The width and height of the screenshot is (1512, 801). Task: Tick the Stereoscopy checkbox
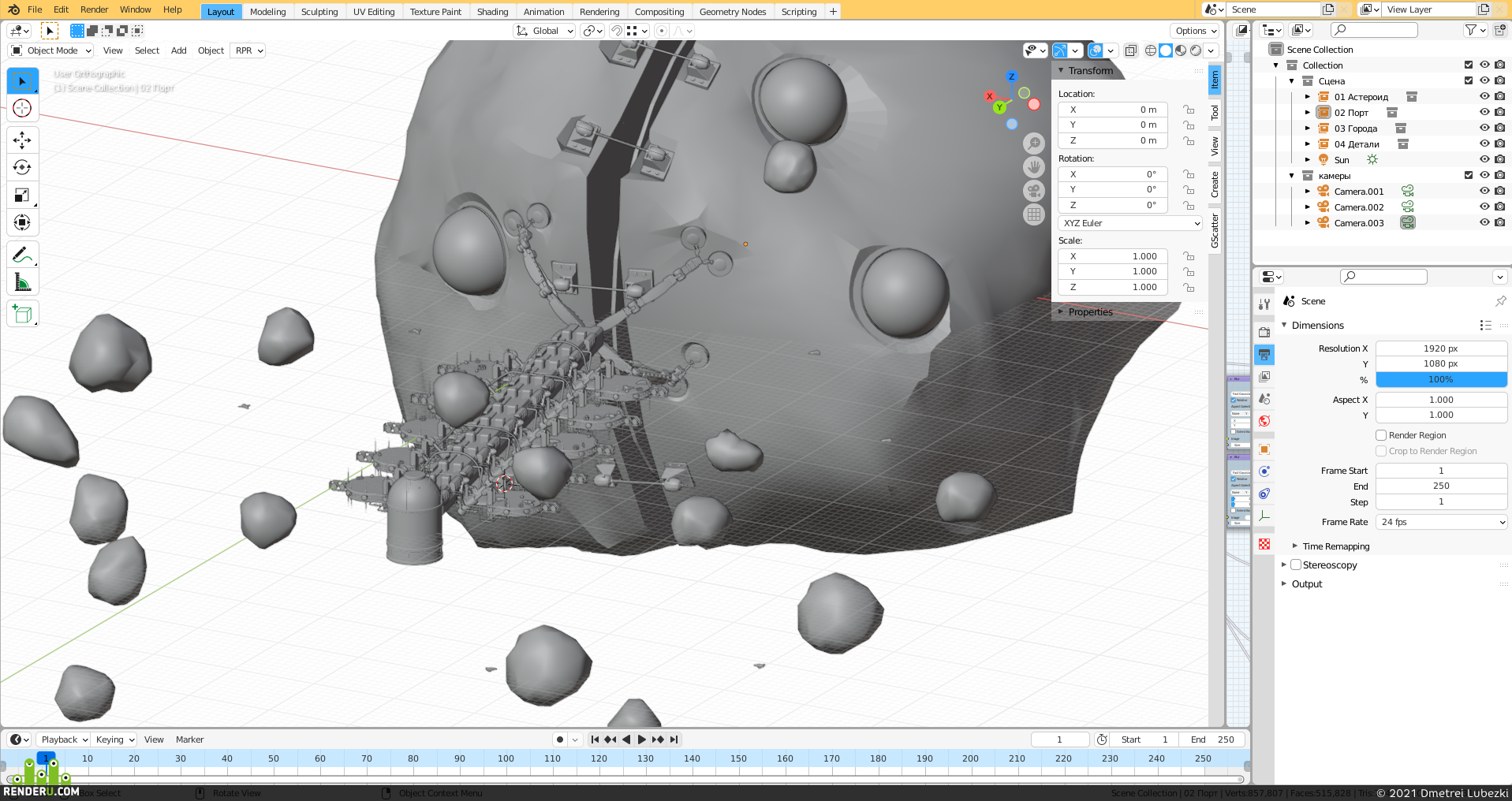[1296, 565]
